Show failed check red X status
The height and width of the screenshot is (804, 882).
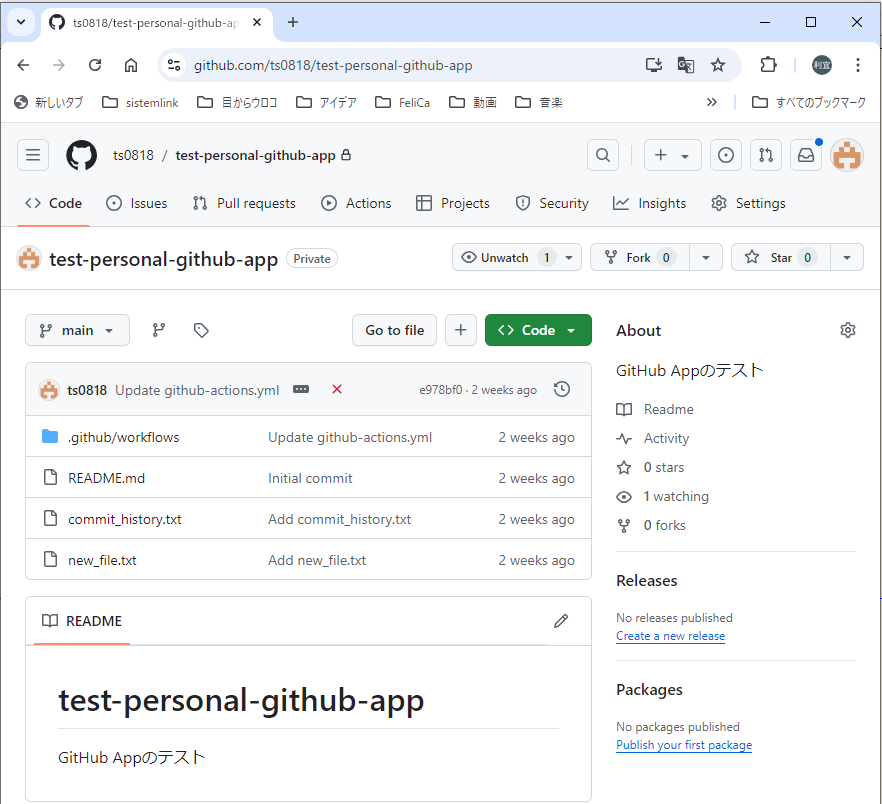(337, 389)
